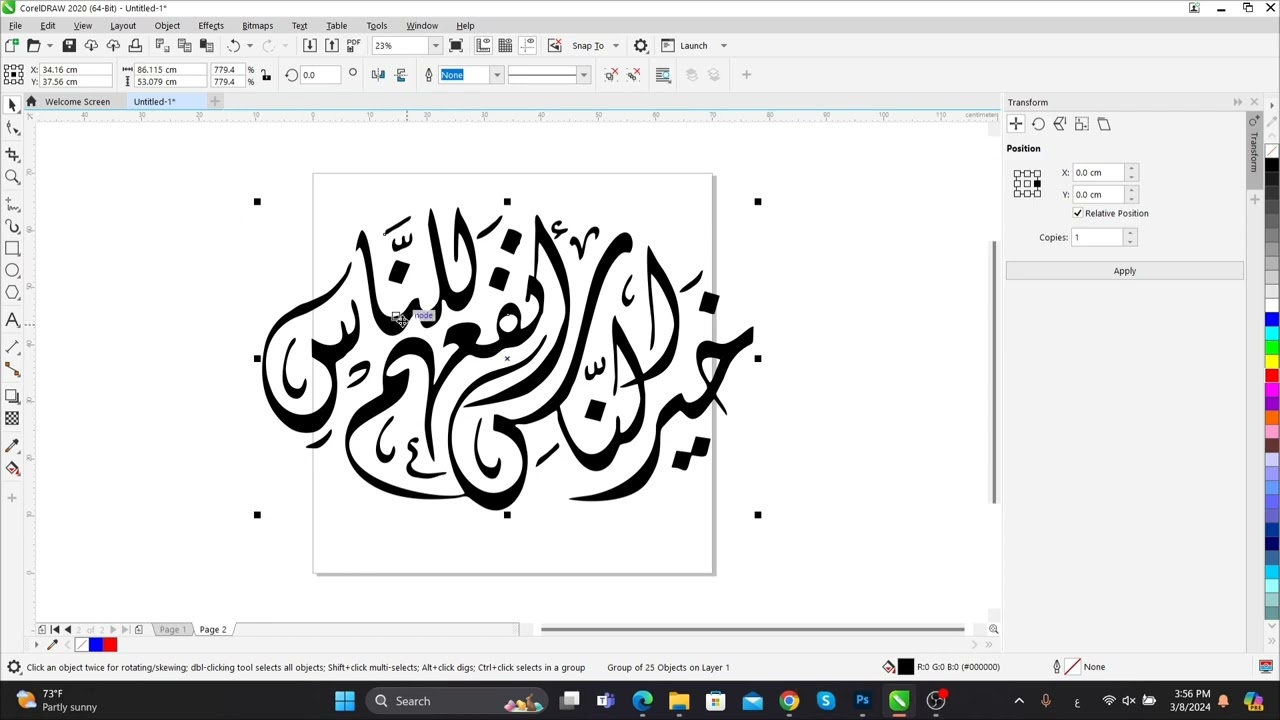The width and height of the screenshot is (1280, 720).
Task: Click Mirror vertically icon
Action: click(401, 75)
